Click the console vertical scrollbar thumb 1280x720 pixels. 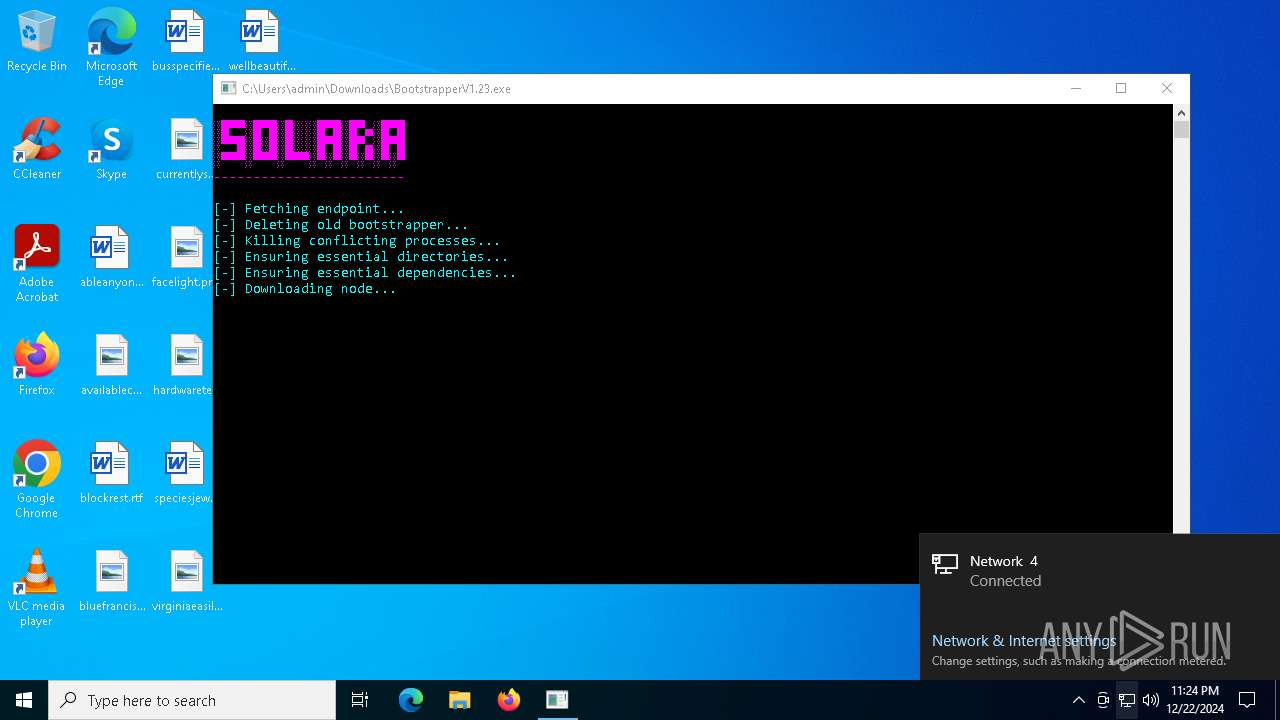coord(1181,130)
